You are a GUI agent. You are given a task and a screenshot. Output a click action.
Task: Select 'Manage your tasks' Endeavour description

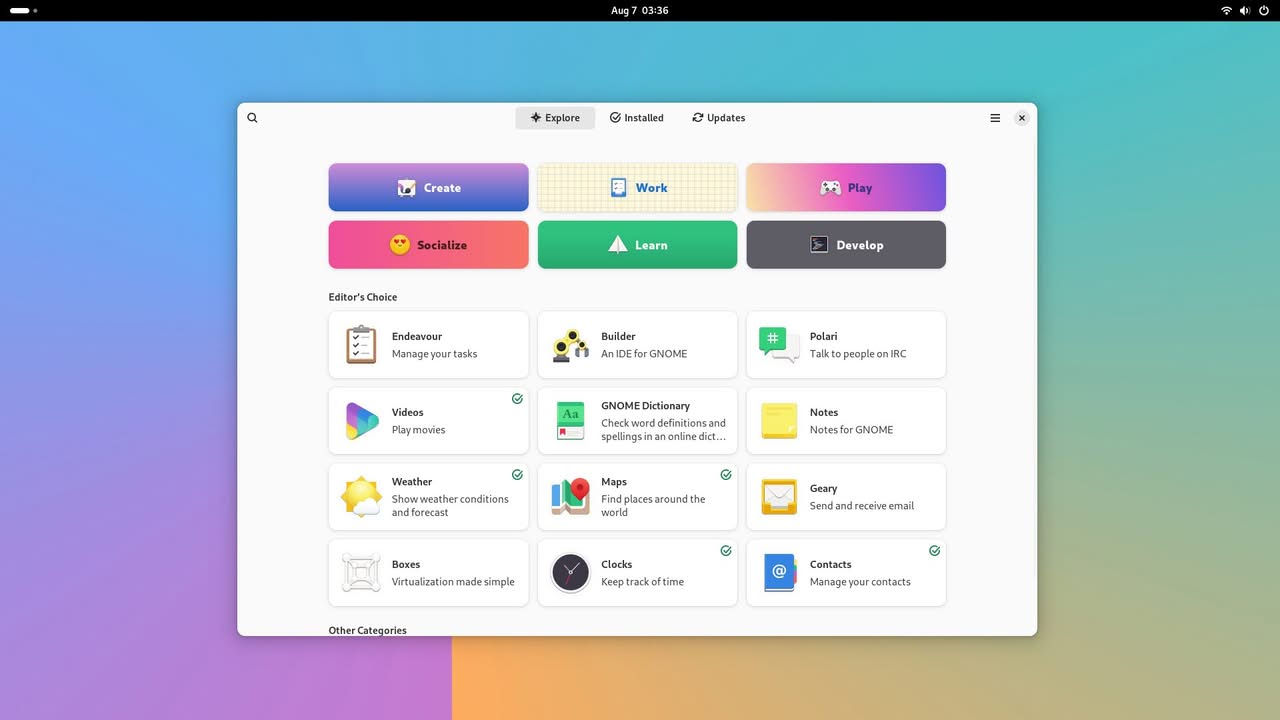(435, 354)
